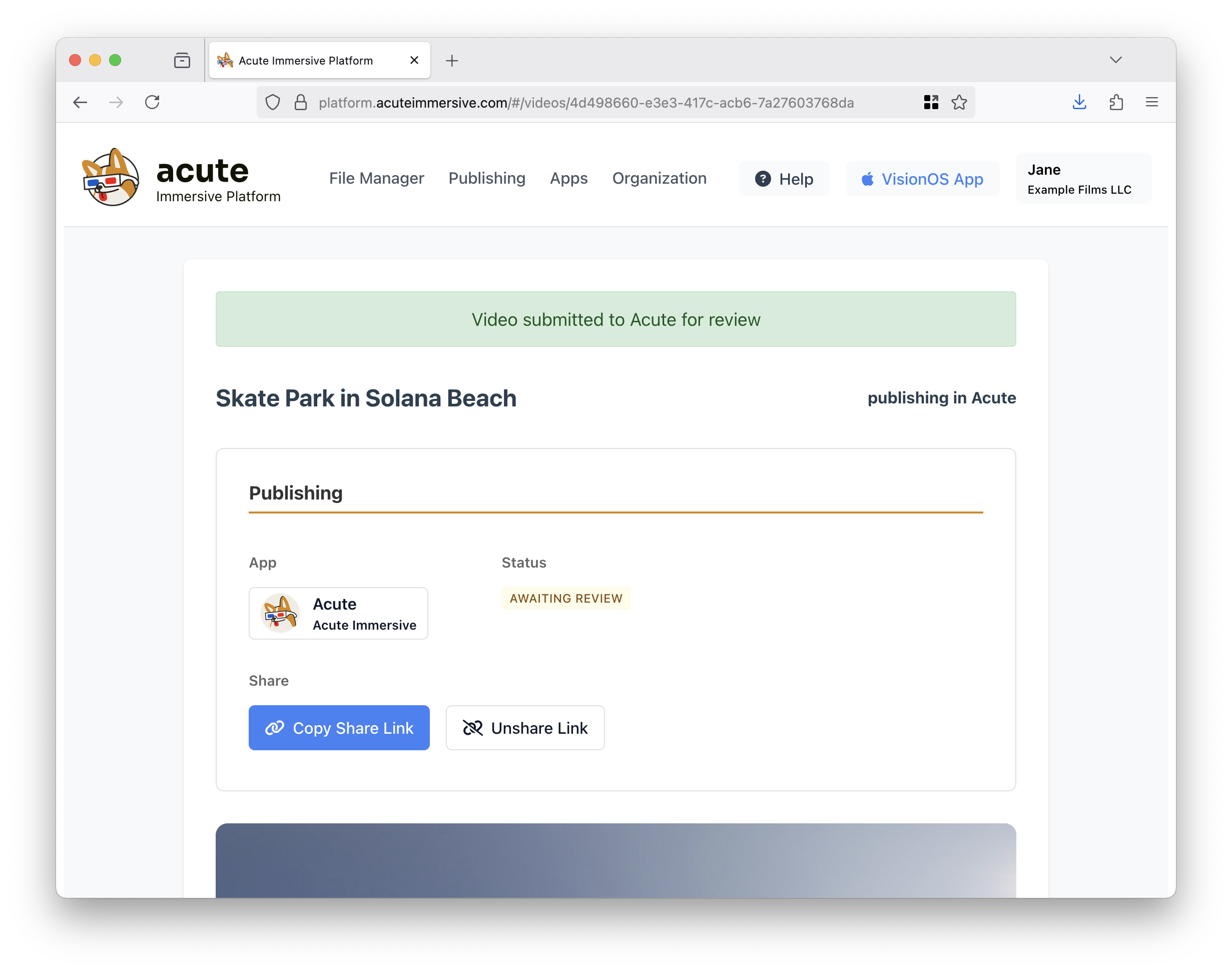Open a new browser tab
The image size is (1232, 972).
452,61
